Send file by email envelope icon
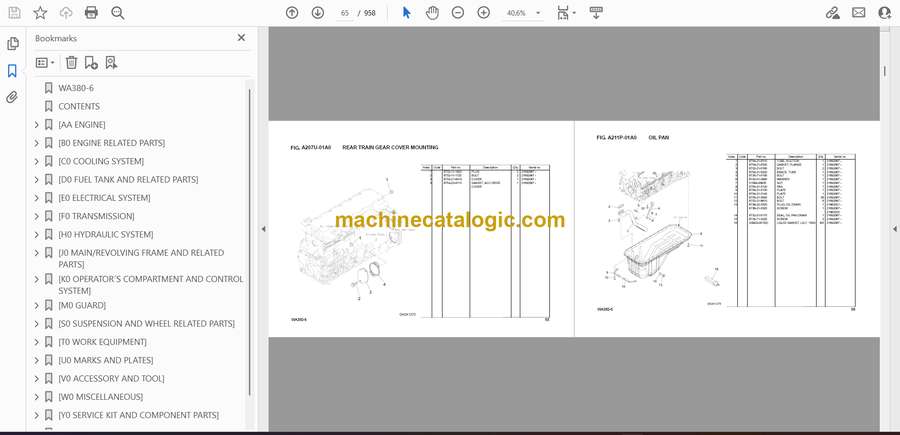This screenshot has height=435, width=900. coord(859,13)
